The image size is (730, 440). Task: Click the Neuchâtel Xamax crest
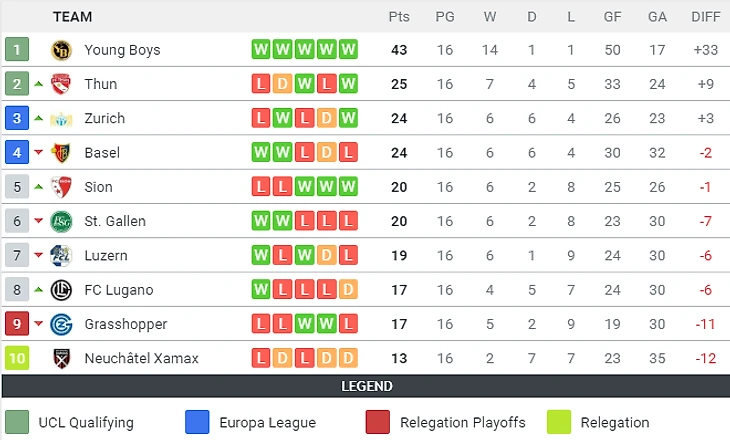(61, 358)
